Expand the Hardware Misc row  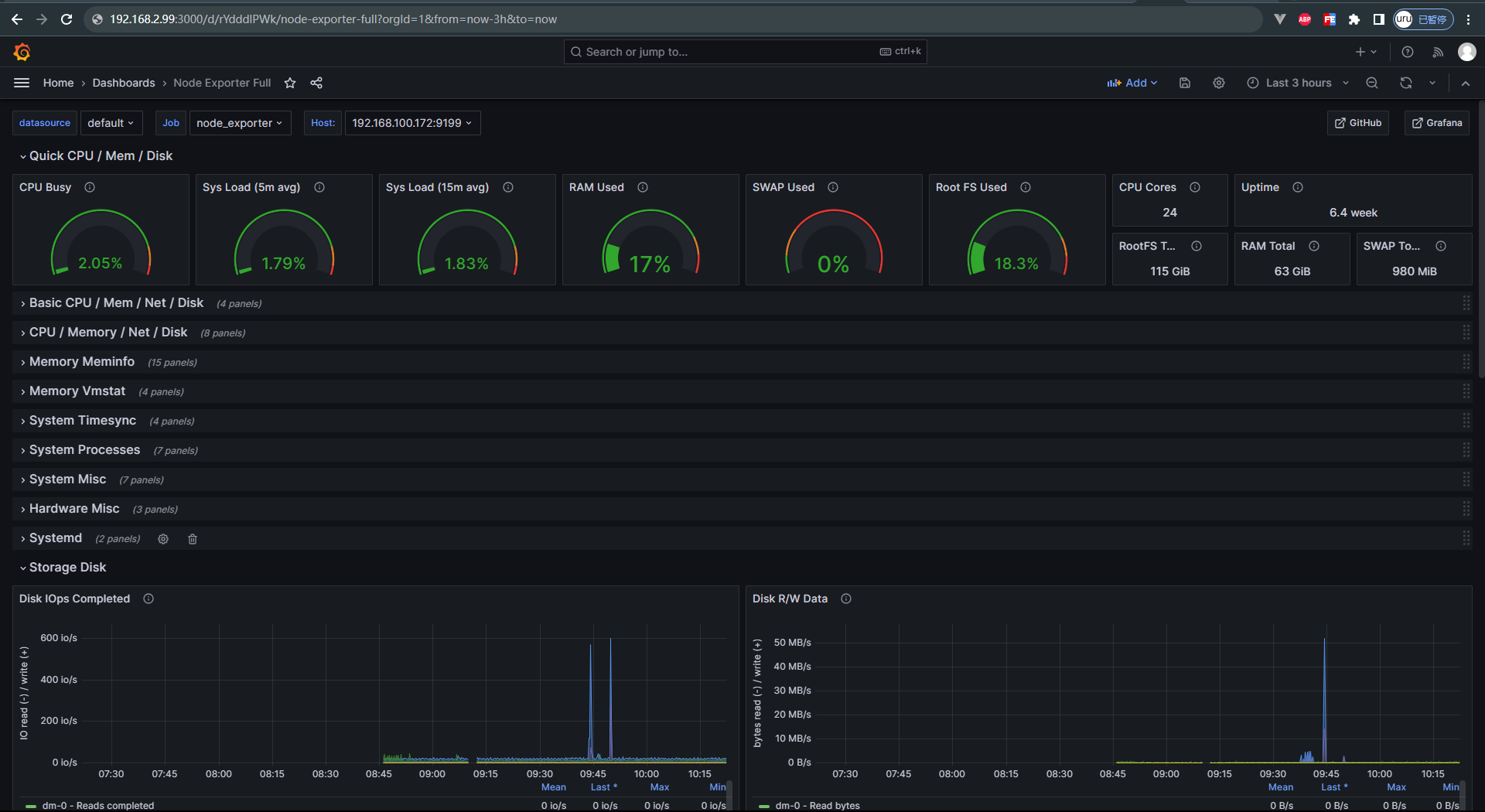pos(74,509)
